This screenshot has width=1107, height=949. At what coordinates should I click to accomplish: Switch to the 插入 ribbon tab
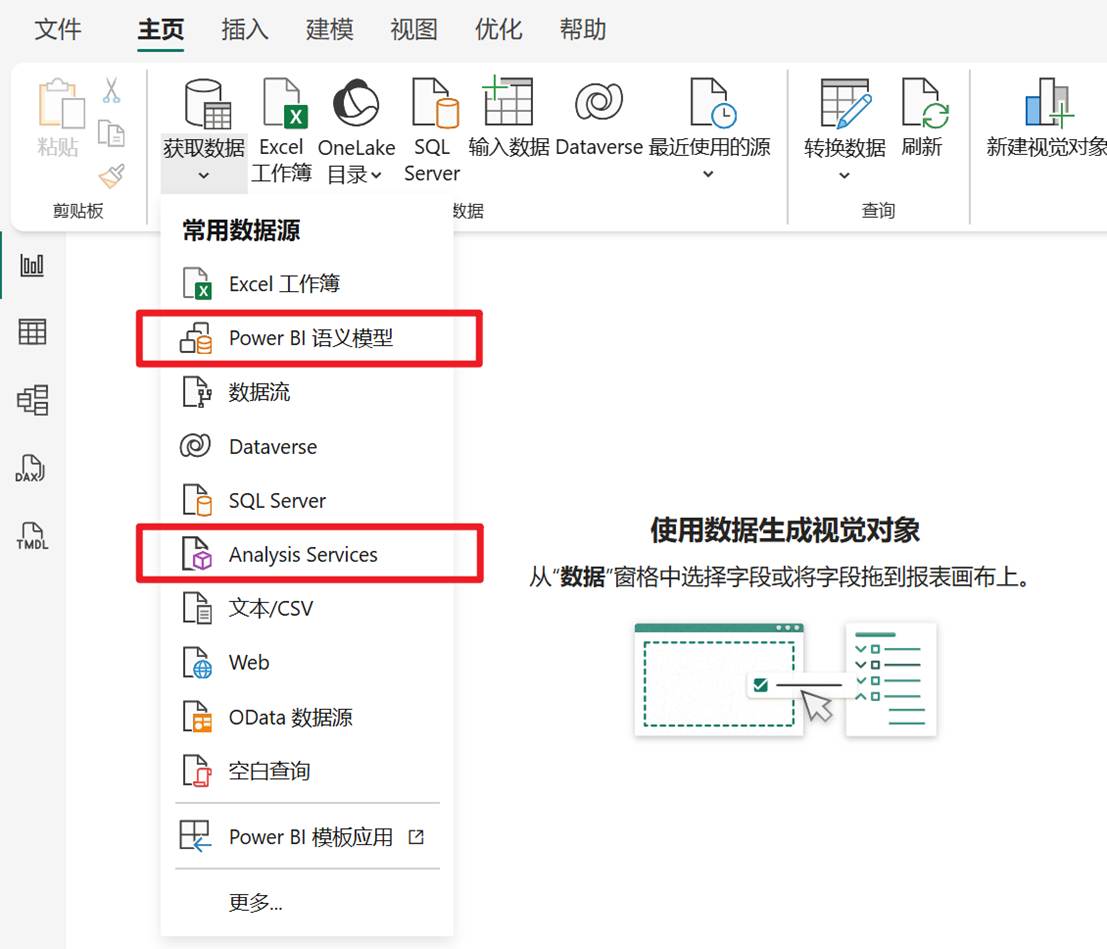(x=244, y=30)
